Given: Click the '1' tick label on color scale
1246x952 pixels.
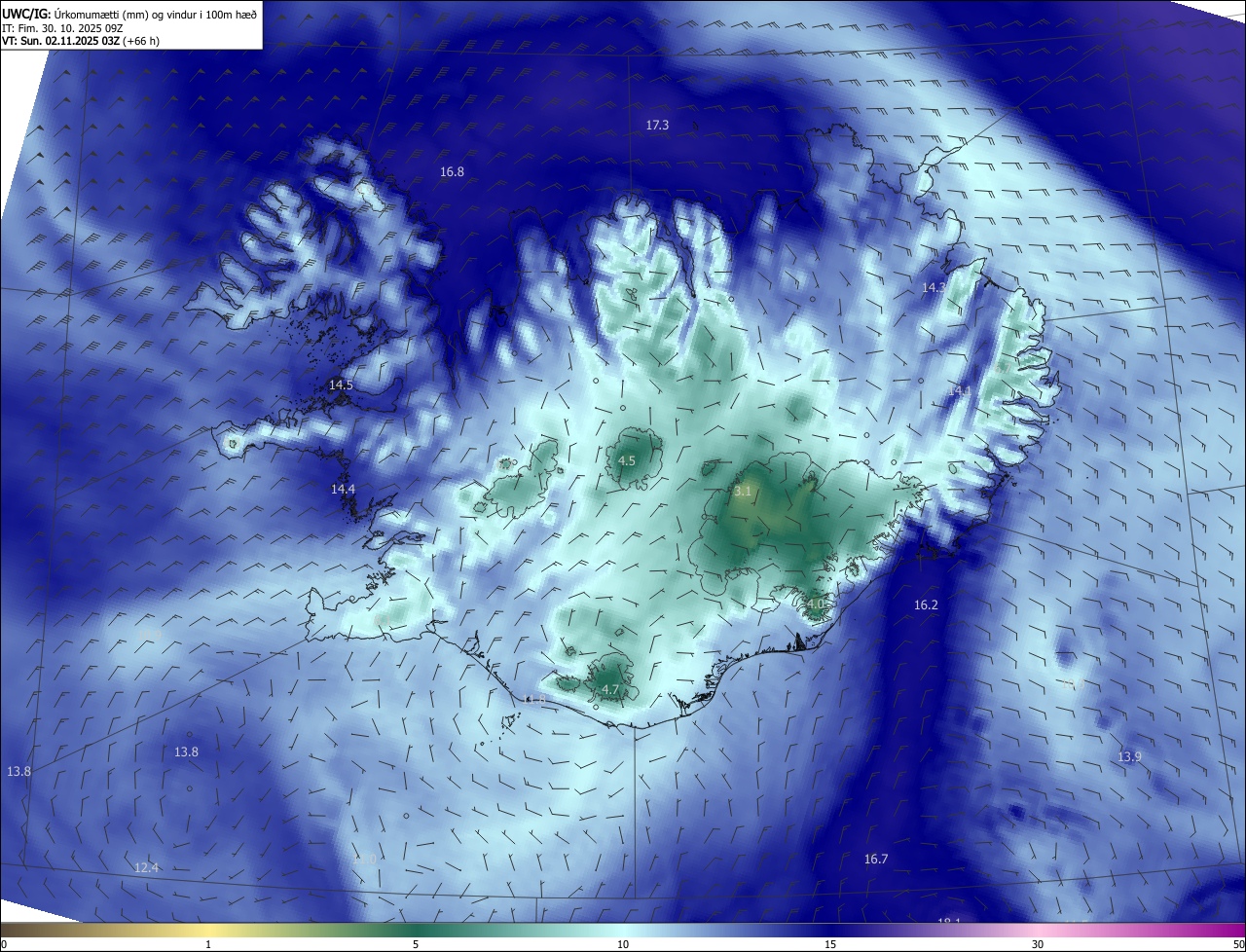Looking at the screenshot, I should [x=208, y=944].
